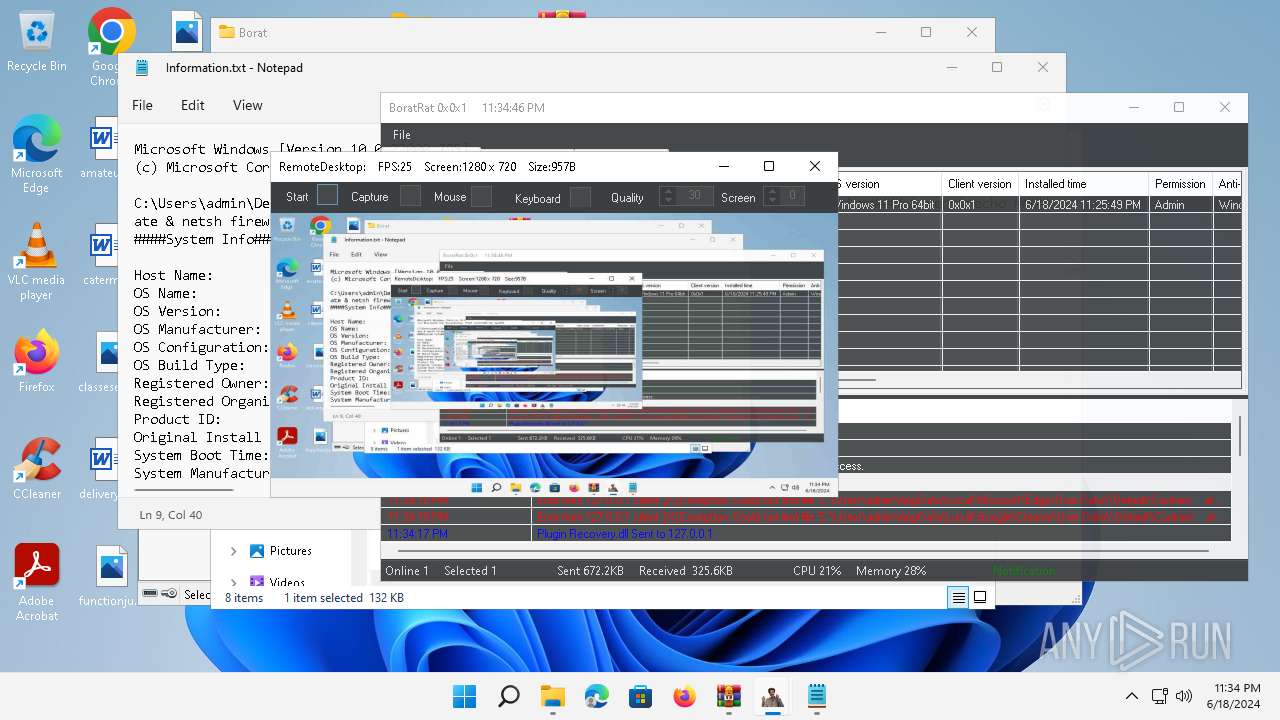
Task: Click the 'Memory 28%' status entry
Action: coord(891,571)
